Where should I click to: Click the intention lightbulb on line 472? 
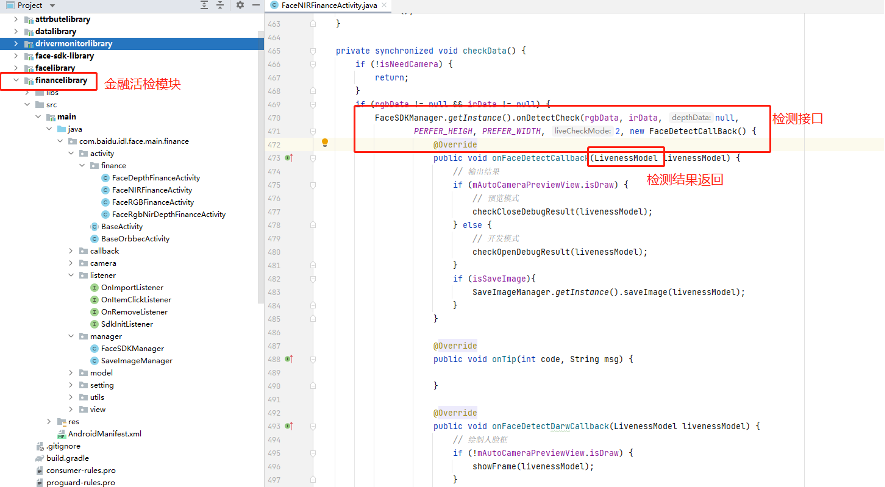[x=325, y=143]
